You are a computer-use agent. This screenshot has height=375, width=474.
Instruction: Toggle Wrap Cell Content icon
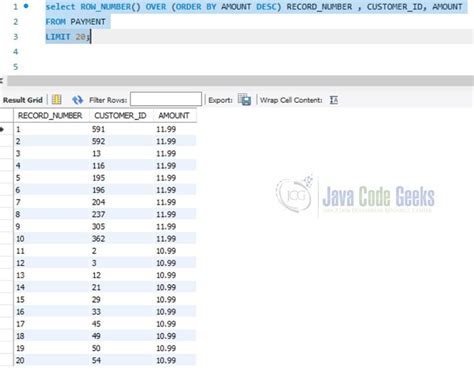[x=334, y=100]
